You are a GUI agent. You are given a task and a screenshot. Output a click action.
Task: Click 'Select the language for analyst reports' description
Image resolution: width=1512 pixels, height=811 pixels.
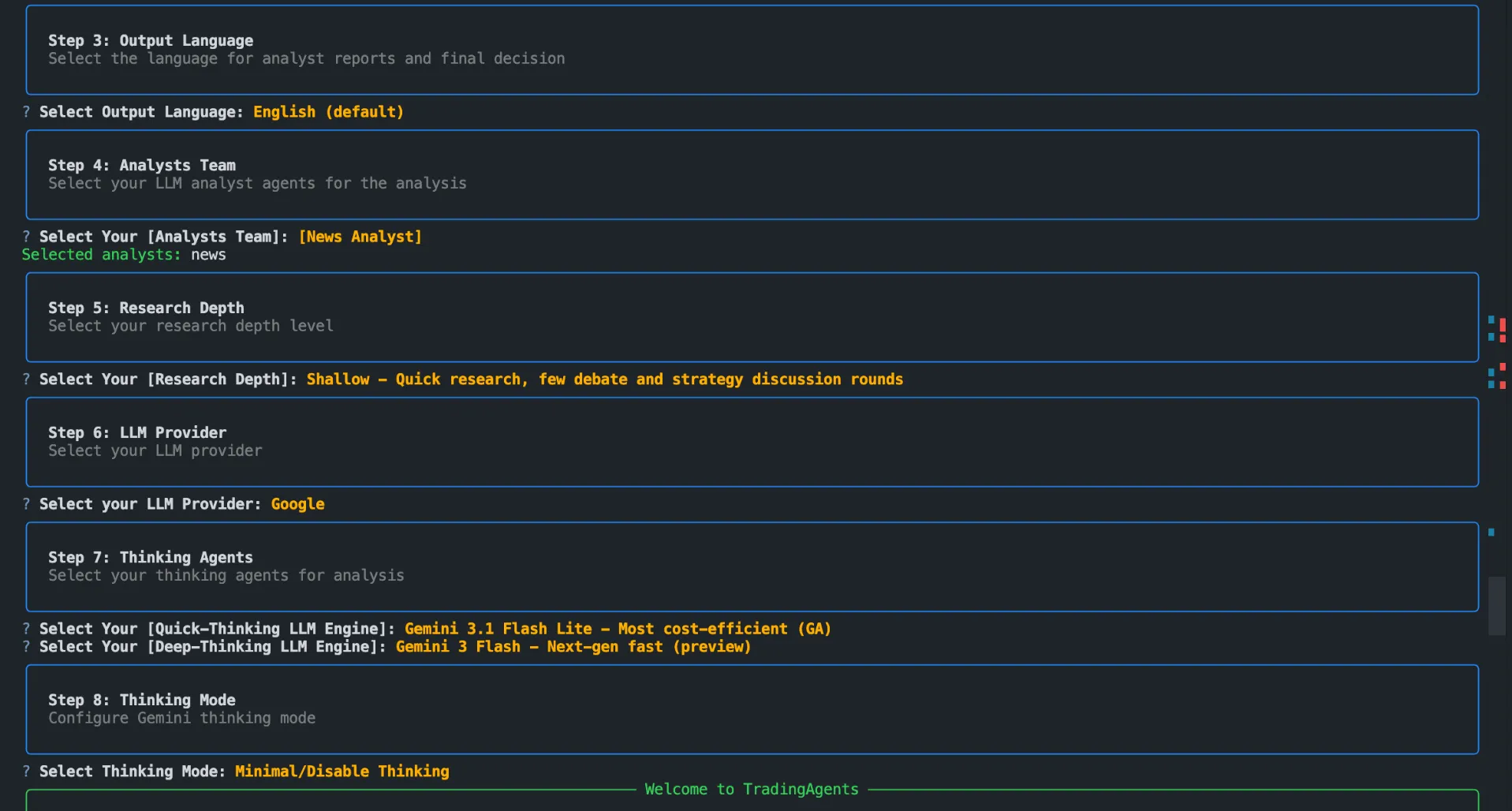pyautogui.click(x=306, y=58)
